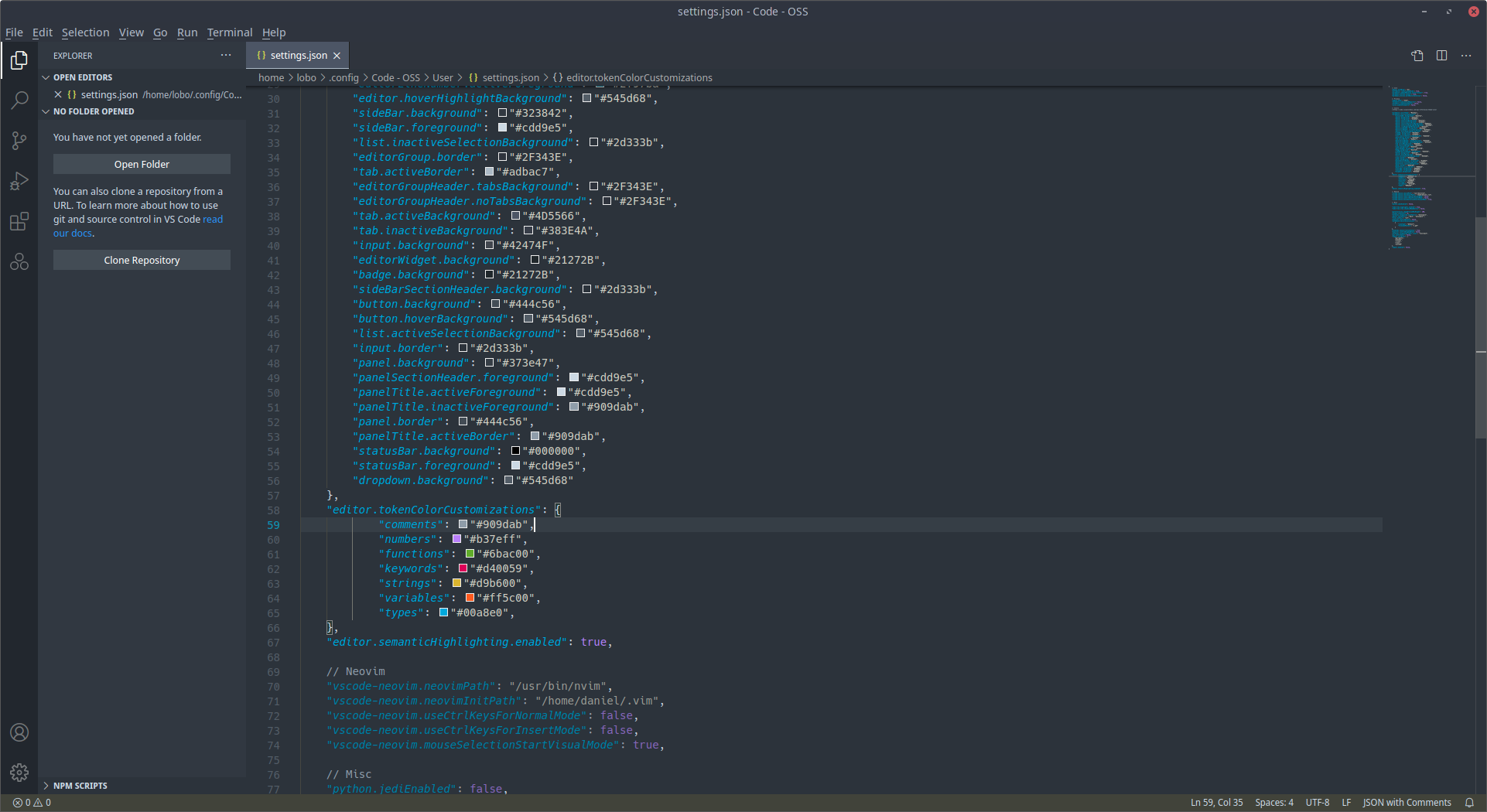The image size is (1487, 812).
Task: Open the Explorer view in activity bar
Action: 19,60
